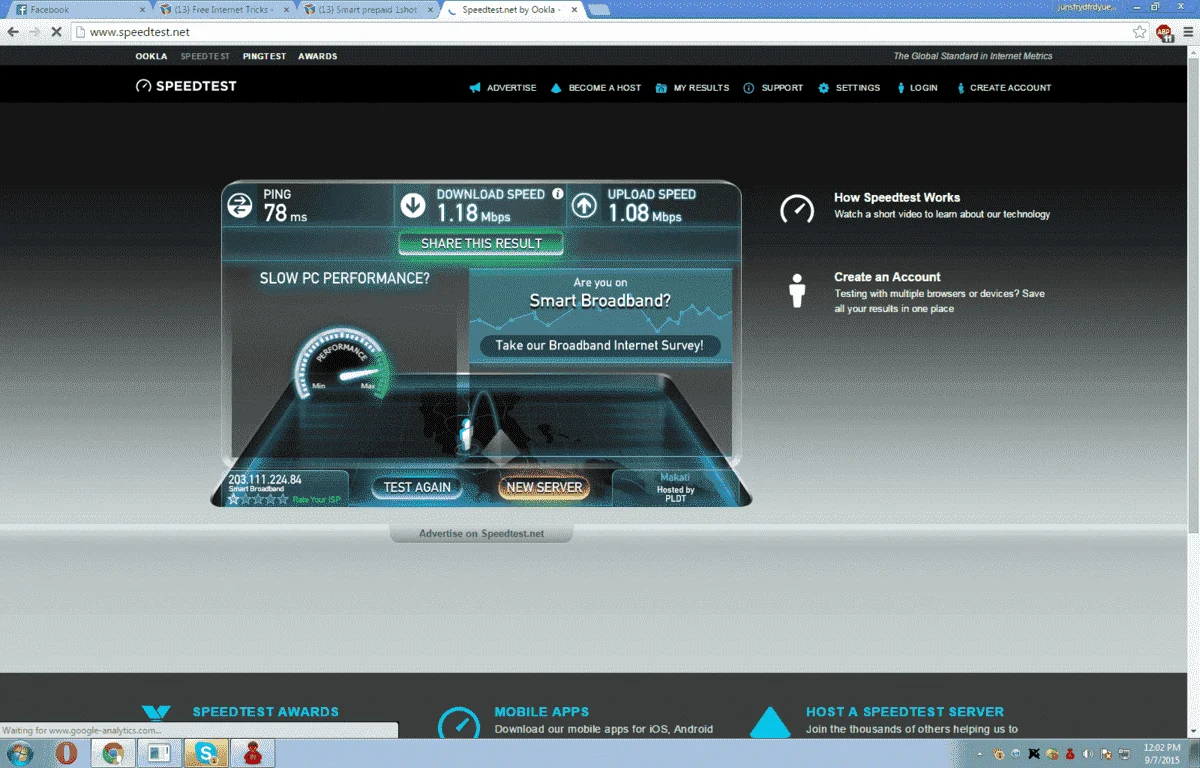Click the IP address 203.111.224.84
The height and width of the screenshot is (768, 1200).
click(x=265, y=480)
